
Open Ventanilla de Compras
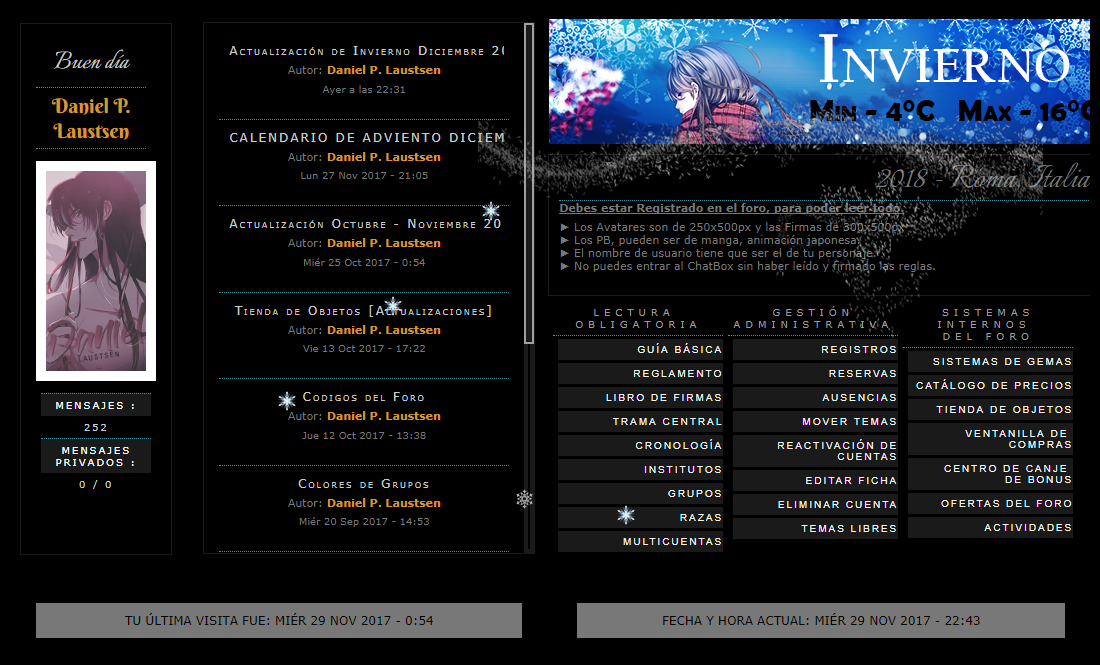(990, 438)
